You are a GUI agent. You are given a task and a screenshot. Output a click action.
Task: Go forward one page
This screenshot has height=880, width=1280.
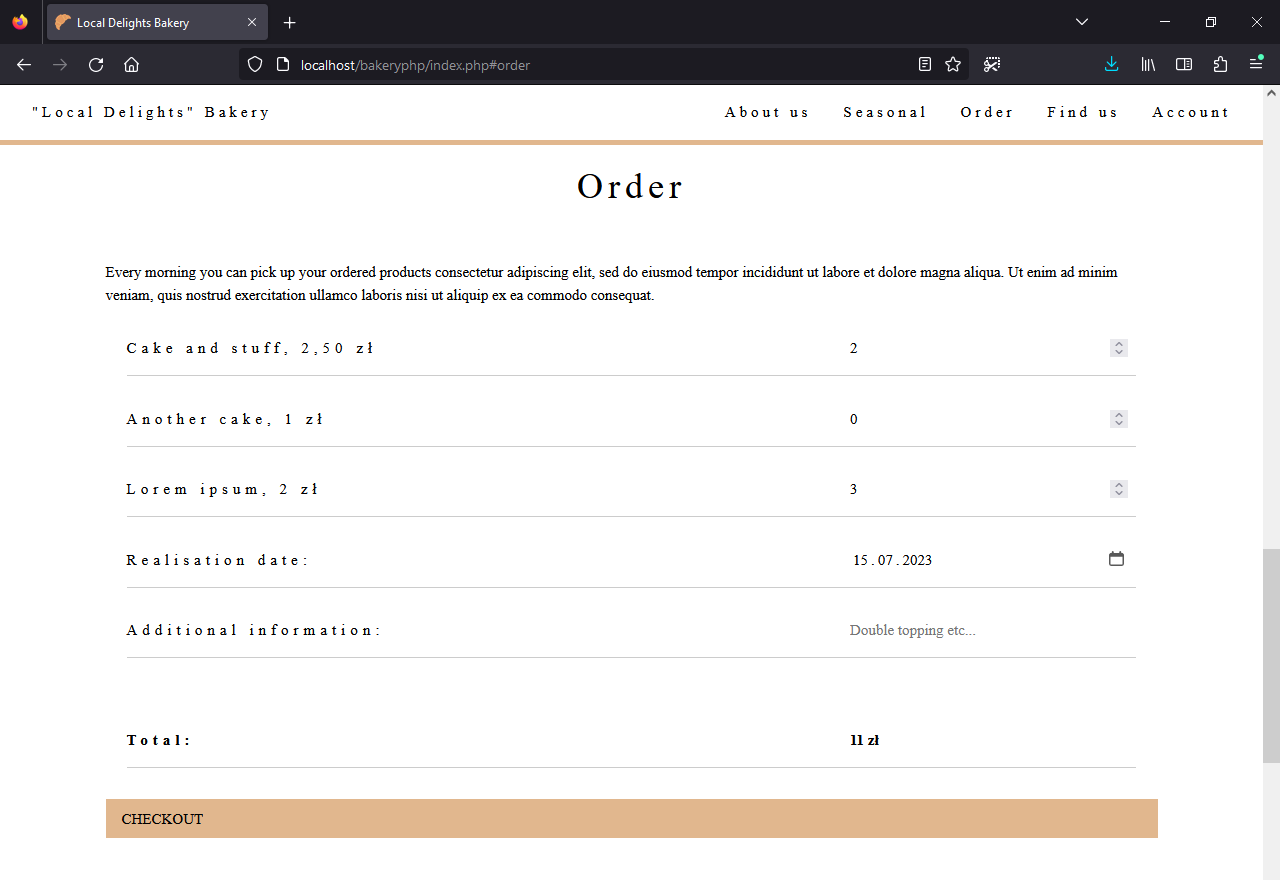[60, 65]
